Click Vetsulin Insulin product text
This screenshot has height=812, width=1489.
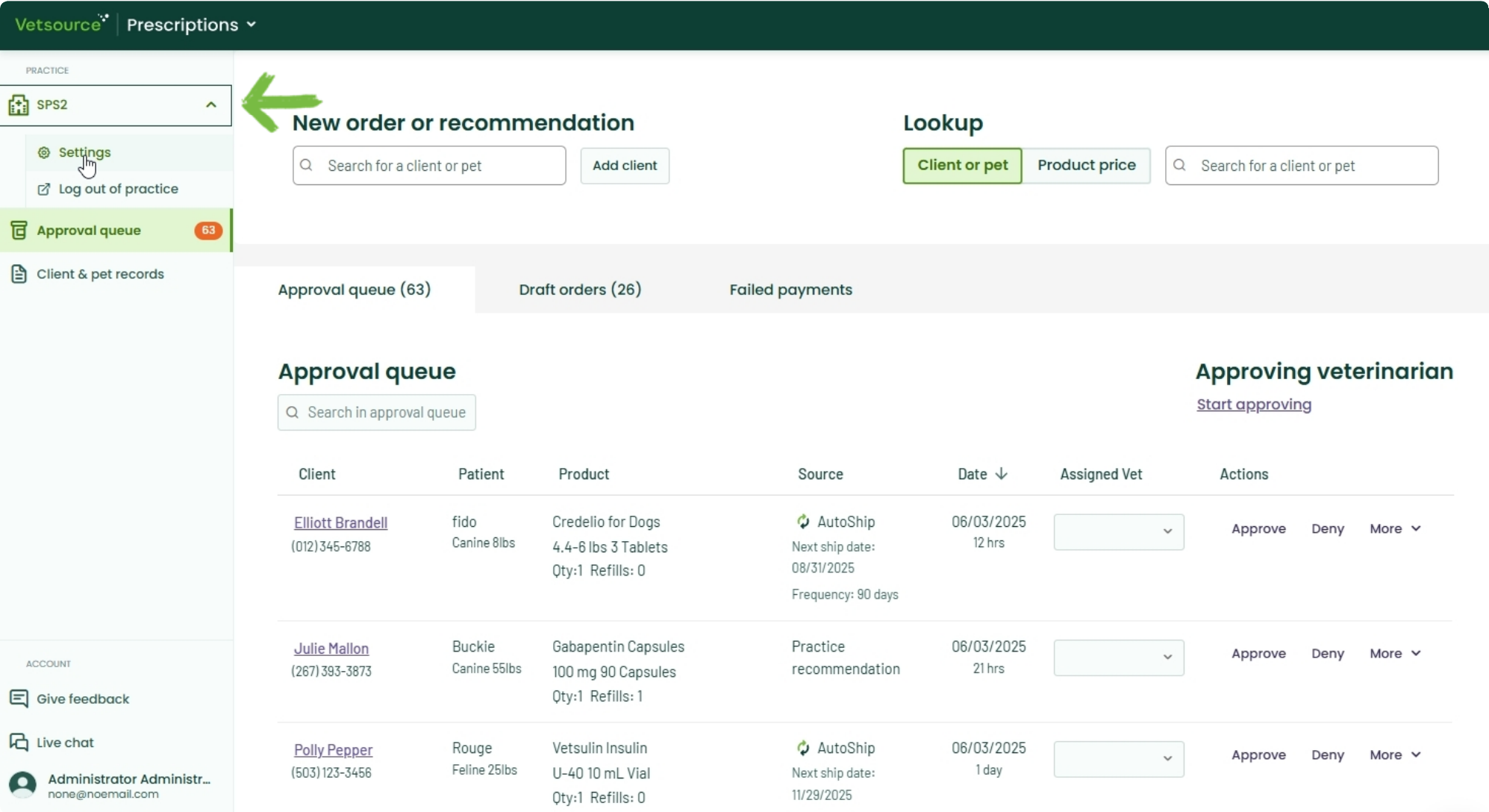599,748
